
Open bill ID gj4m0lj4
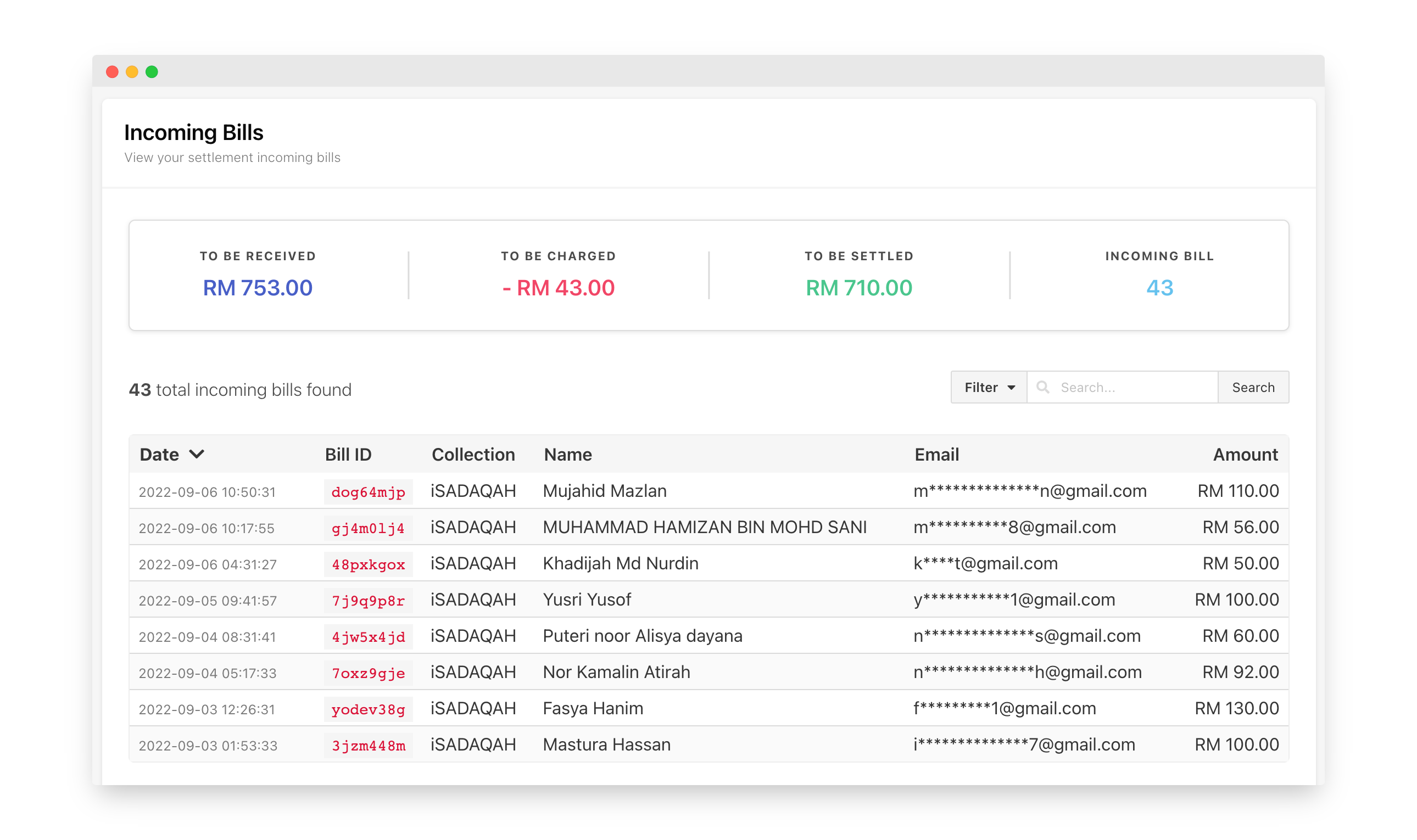point(368,528)
